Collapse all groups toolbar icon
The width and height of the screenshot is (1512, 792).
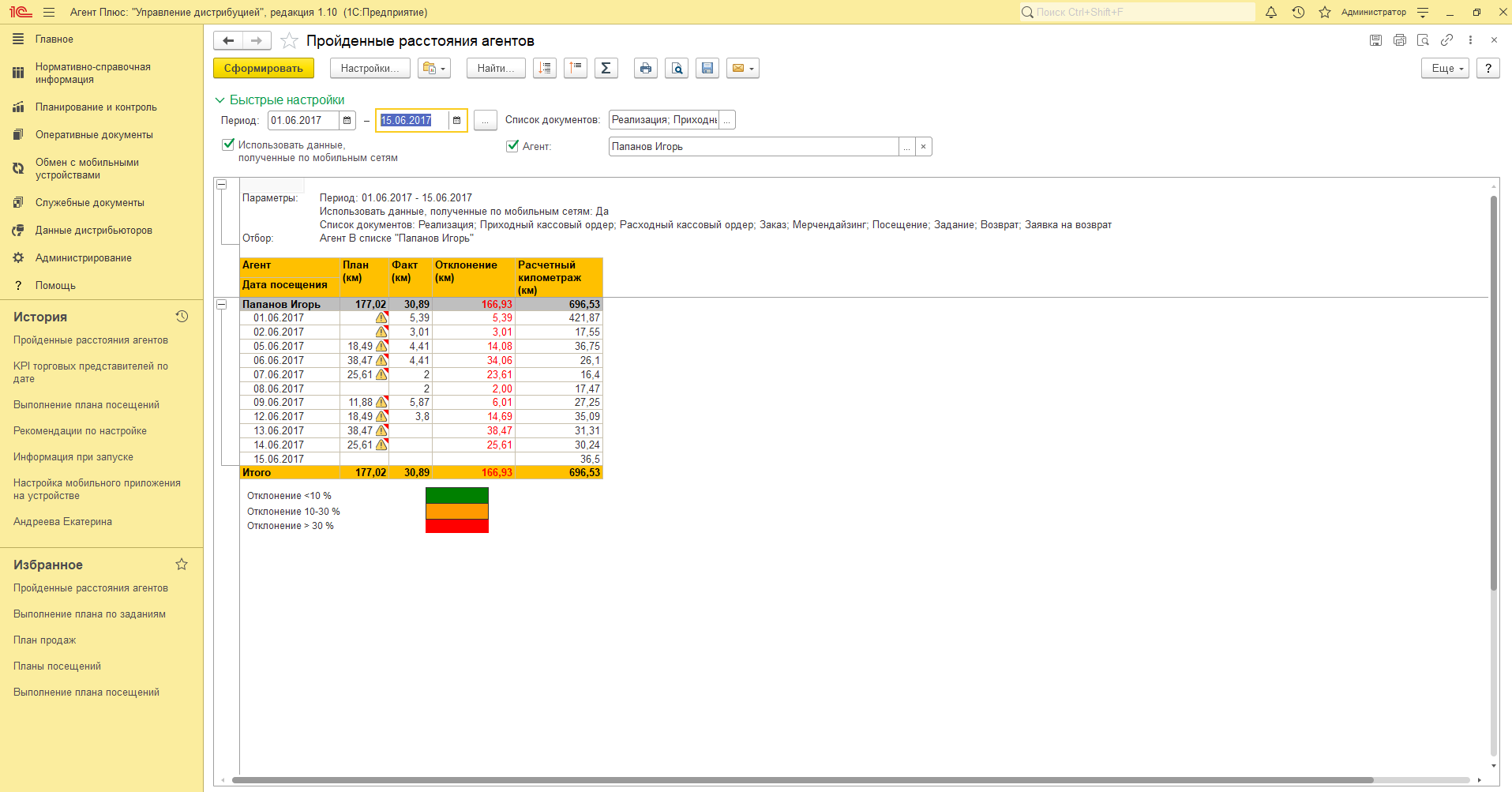(576, 69)
